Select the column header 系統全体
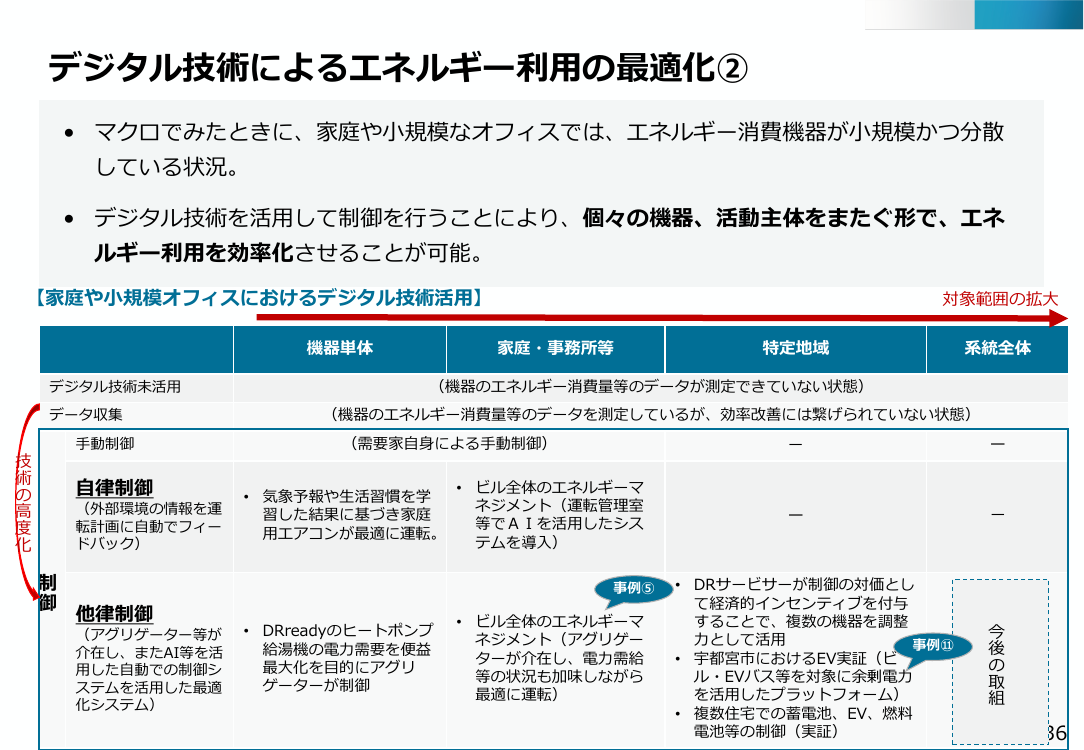The width and height of the screenshot is (1084, 750). point(997,348)
